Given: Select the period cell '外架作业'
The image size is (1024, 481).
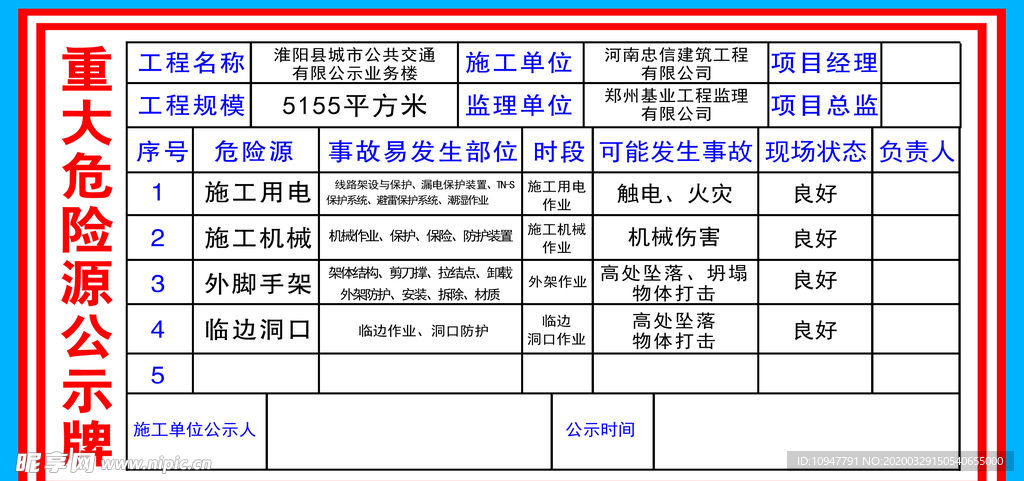Looking at the screenshot, I should point(557,282).
